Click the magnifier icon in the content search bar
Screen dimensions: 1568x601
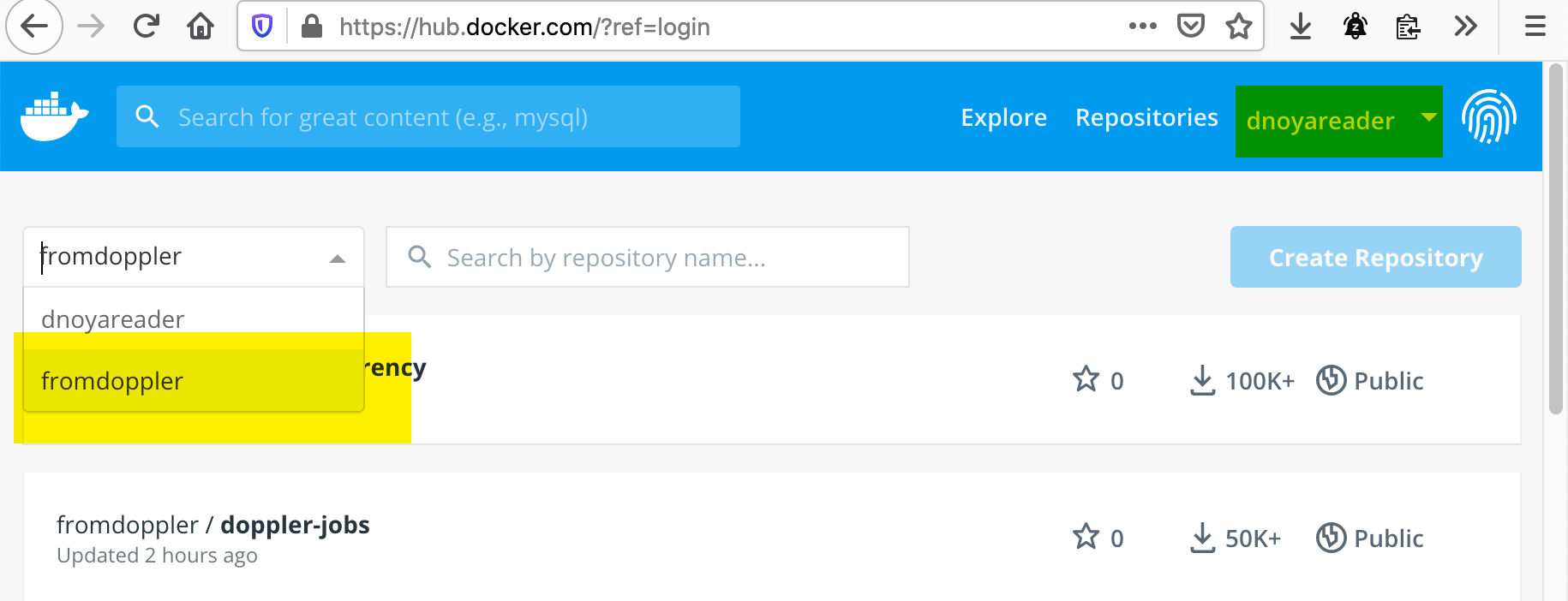pyautogui.click(x=147, y=116)
